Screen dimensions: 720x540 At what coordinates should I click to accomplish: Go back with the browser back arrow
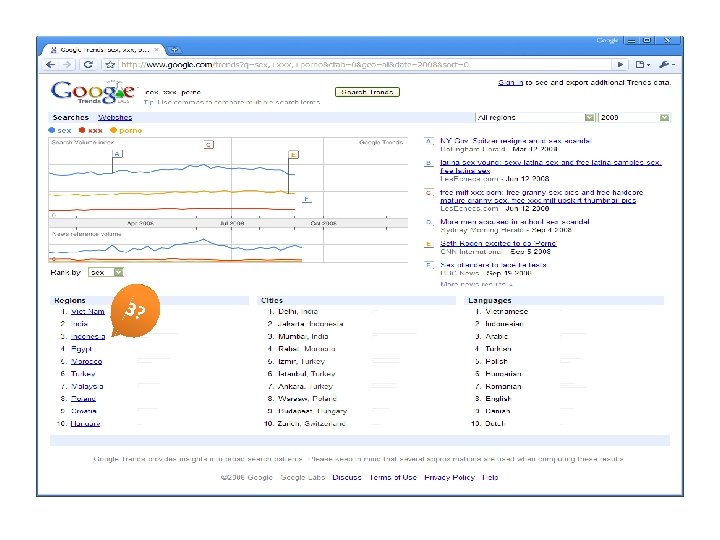coord(51,65)
